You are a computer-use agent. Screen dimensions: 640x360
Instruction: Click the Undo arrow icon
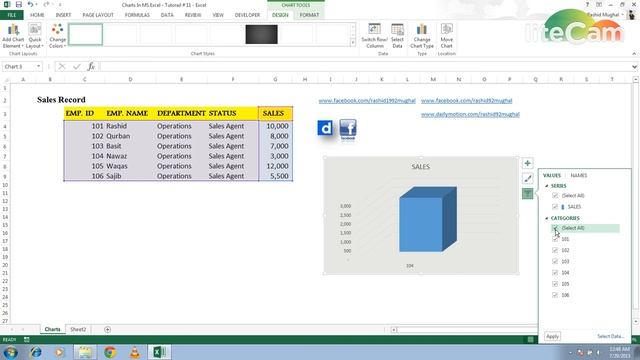click(x=30, y=4)
